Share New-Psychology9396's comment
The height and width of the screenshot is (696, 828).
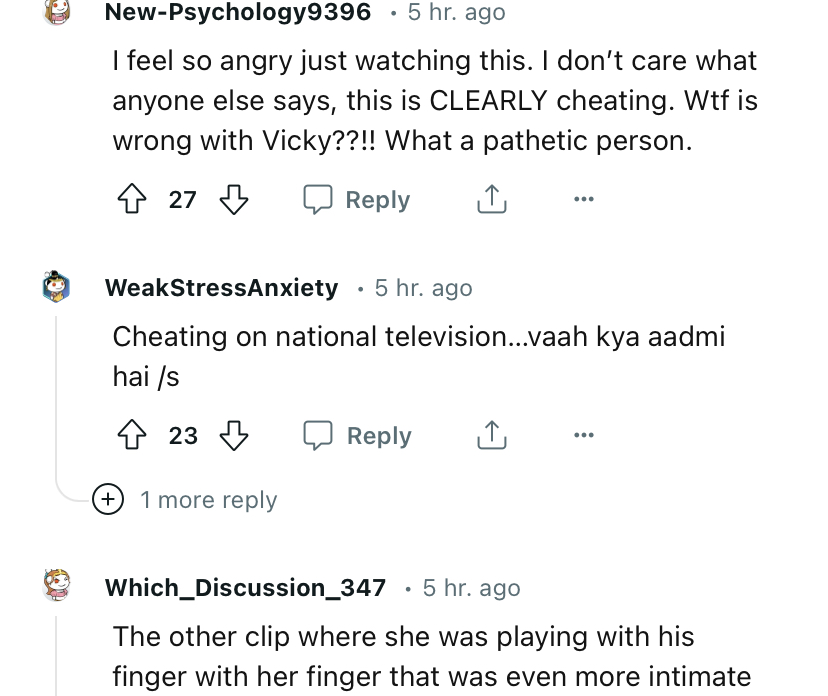click(491, 200)
